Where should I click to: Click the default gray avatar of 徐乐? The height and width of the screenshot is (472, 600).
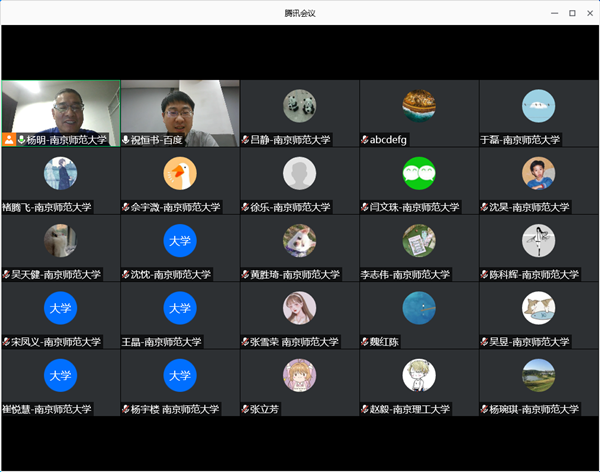300,173
